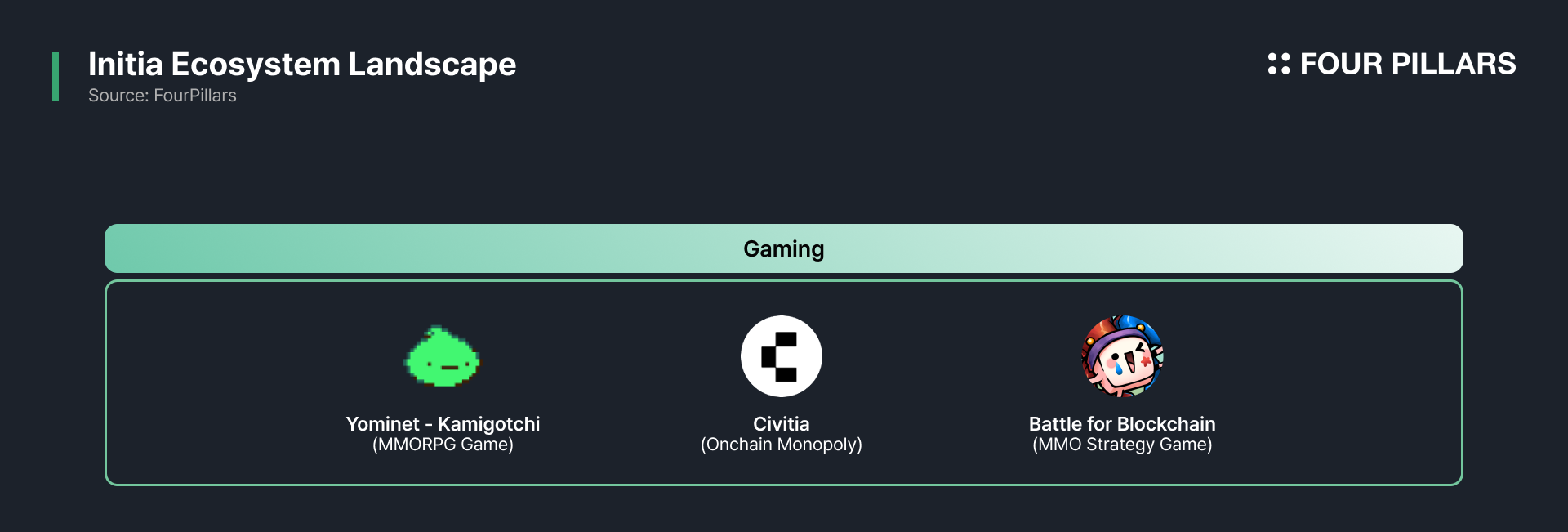Click the word Landscape in the title
Image resolution: width=1568 pixels, height=532 pixels.
(433, 65)
